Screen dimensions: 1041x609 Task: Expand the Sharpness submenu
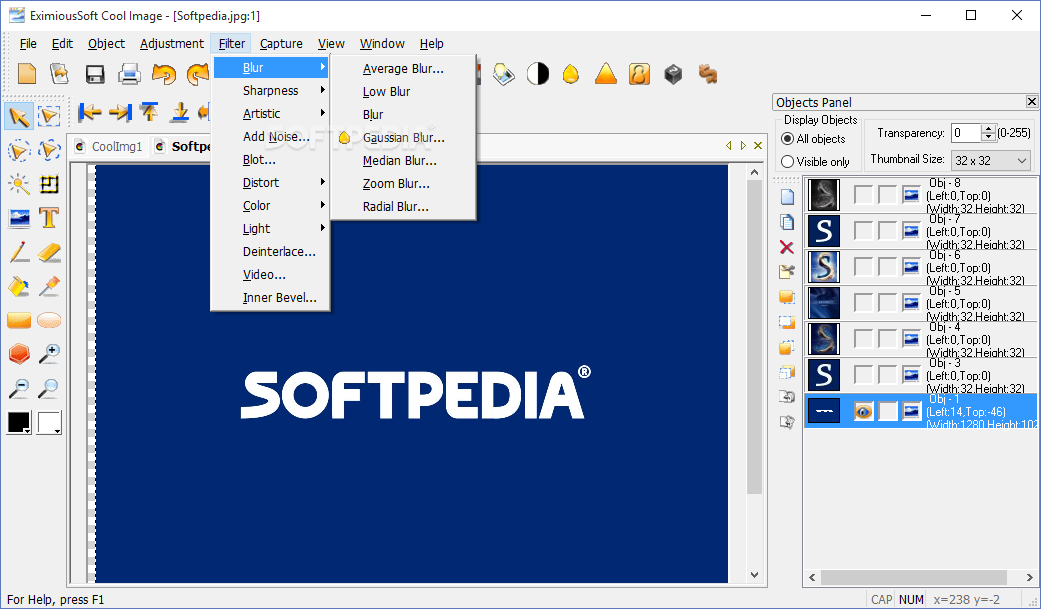pyautogui.click(x=270, y=90)
